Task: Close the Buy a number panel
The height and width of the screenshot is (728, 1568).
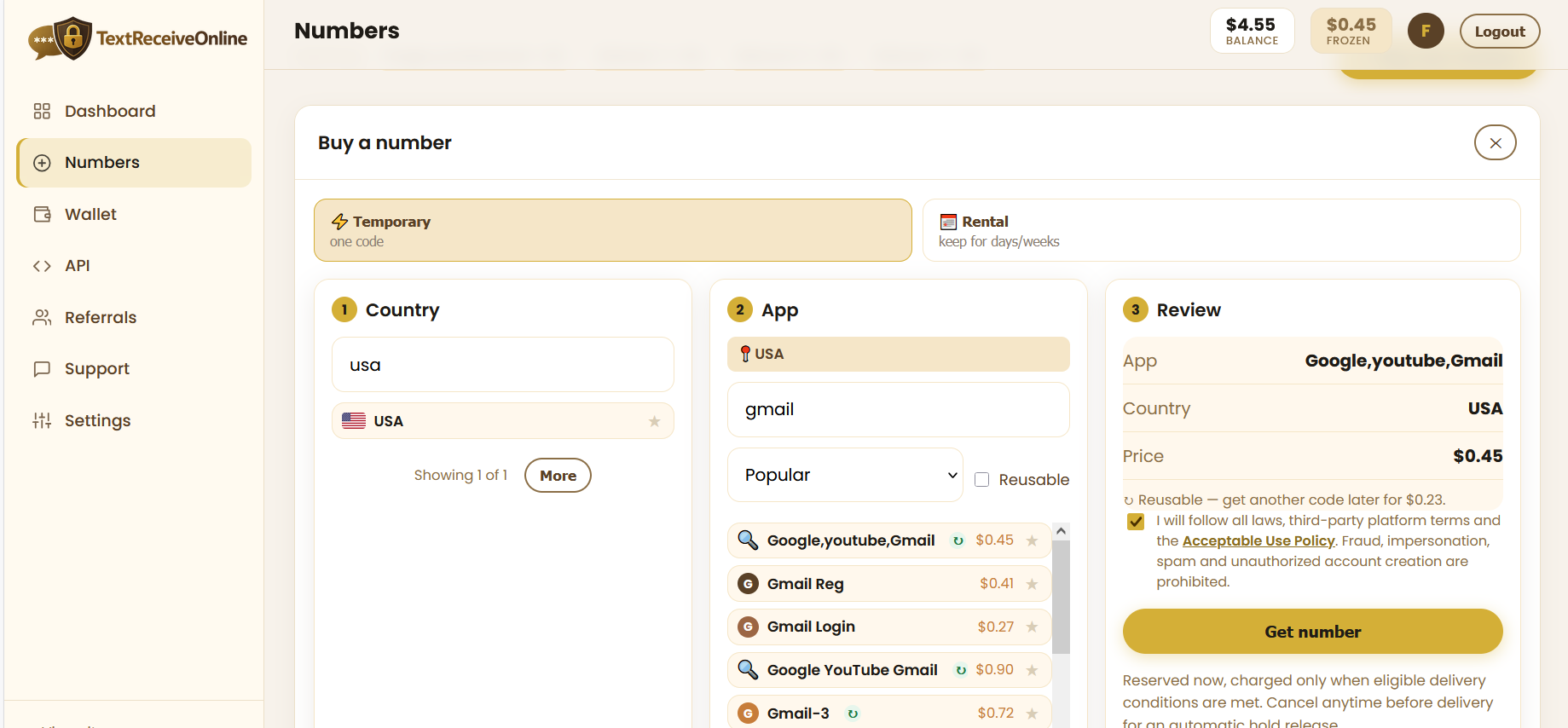Action: click(x=1496, y=143)
